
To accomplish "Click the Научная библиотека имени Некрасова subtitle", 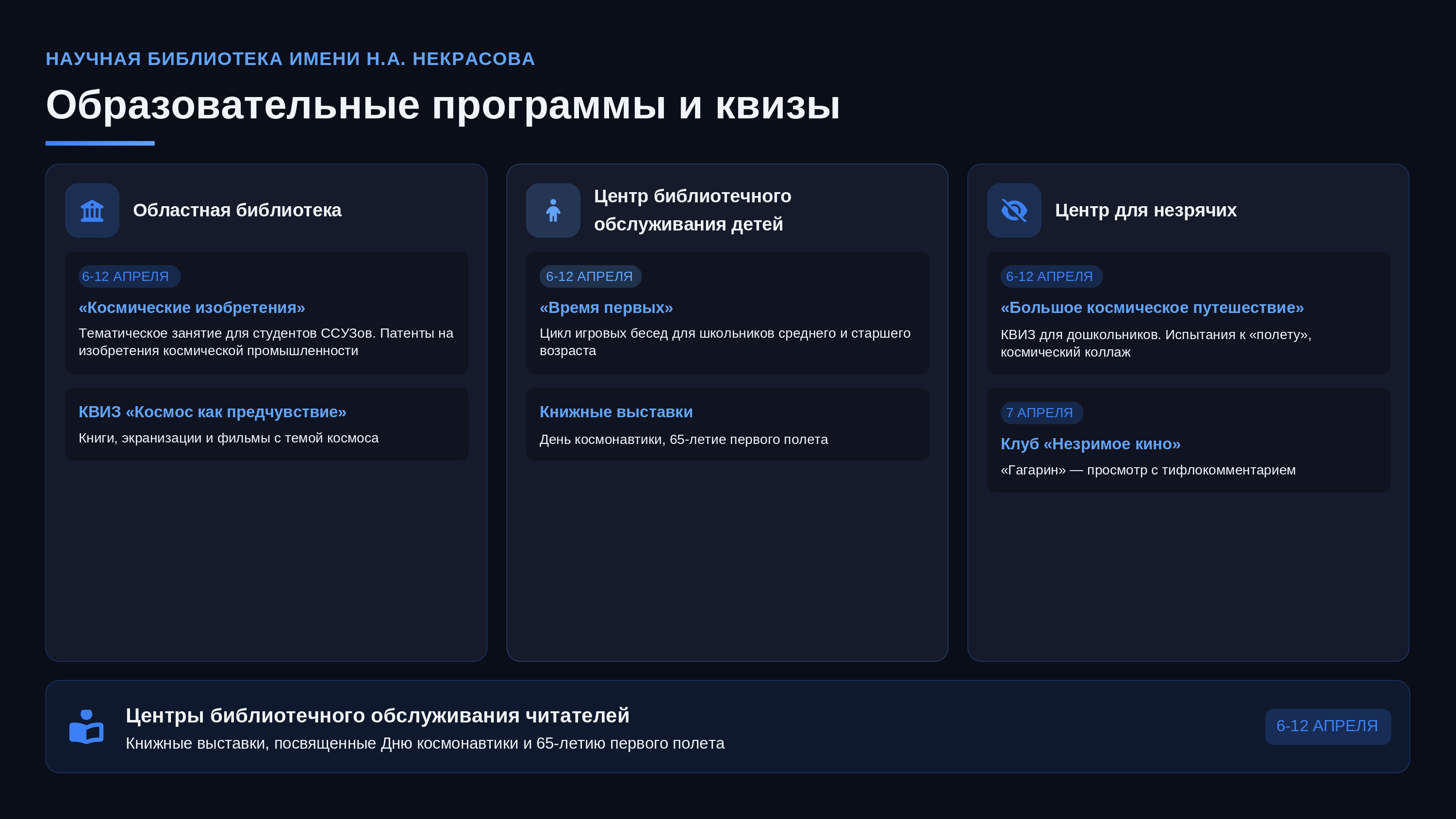I will [x=290, y=59].
